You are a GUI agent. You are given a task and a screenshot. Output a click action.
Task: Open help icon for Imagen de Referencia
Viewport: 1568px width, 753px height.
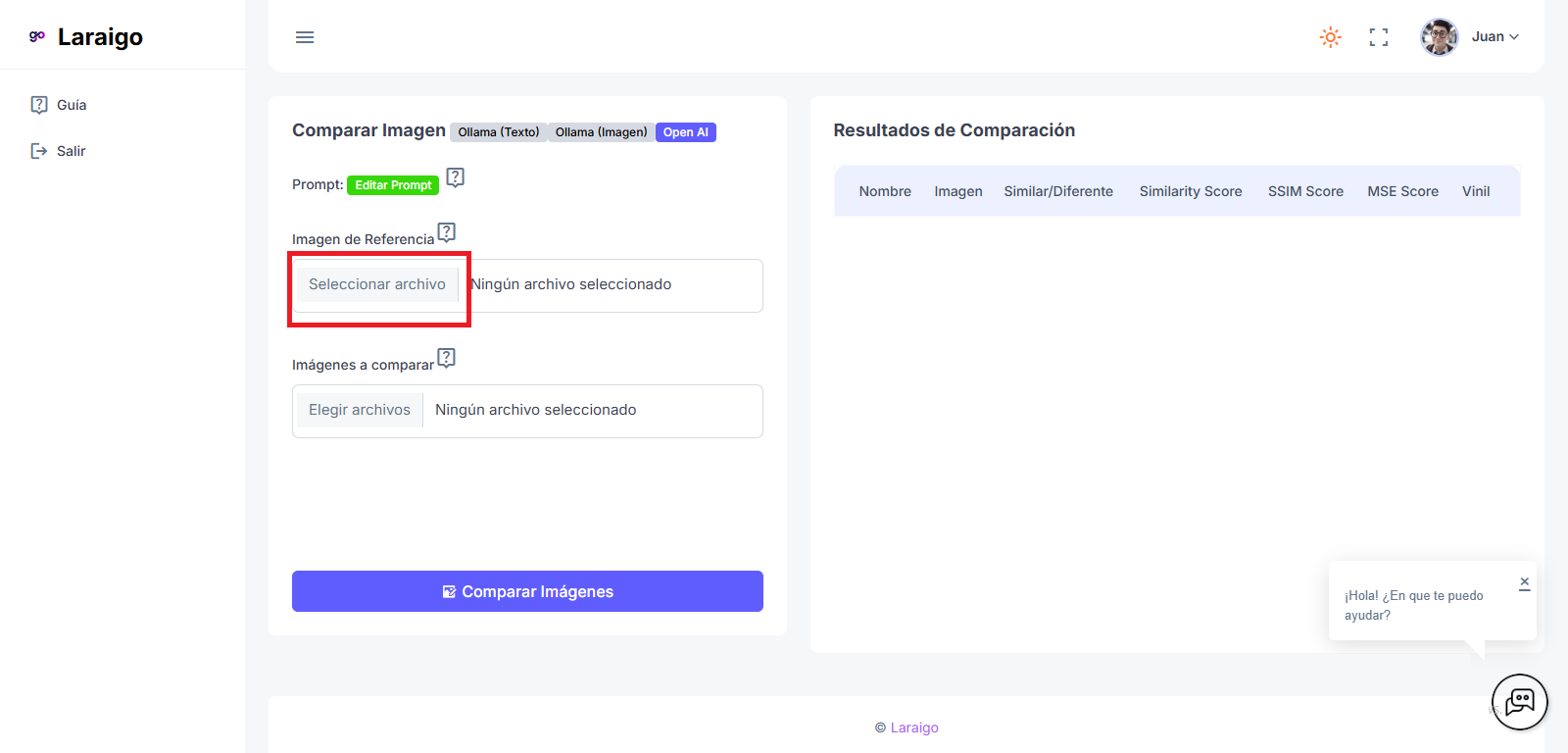[447, 232]
